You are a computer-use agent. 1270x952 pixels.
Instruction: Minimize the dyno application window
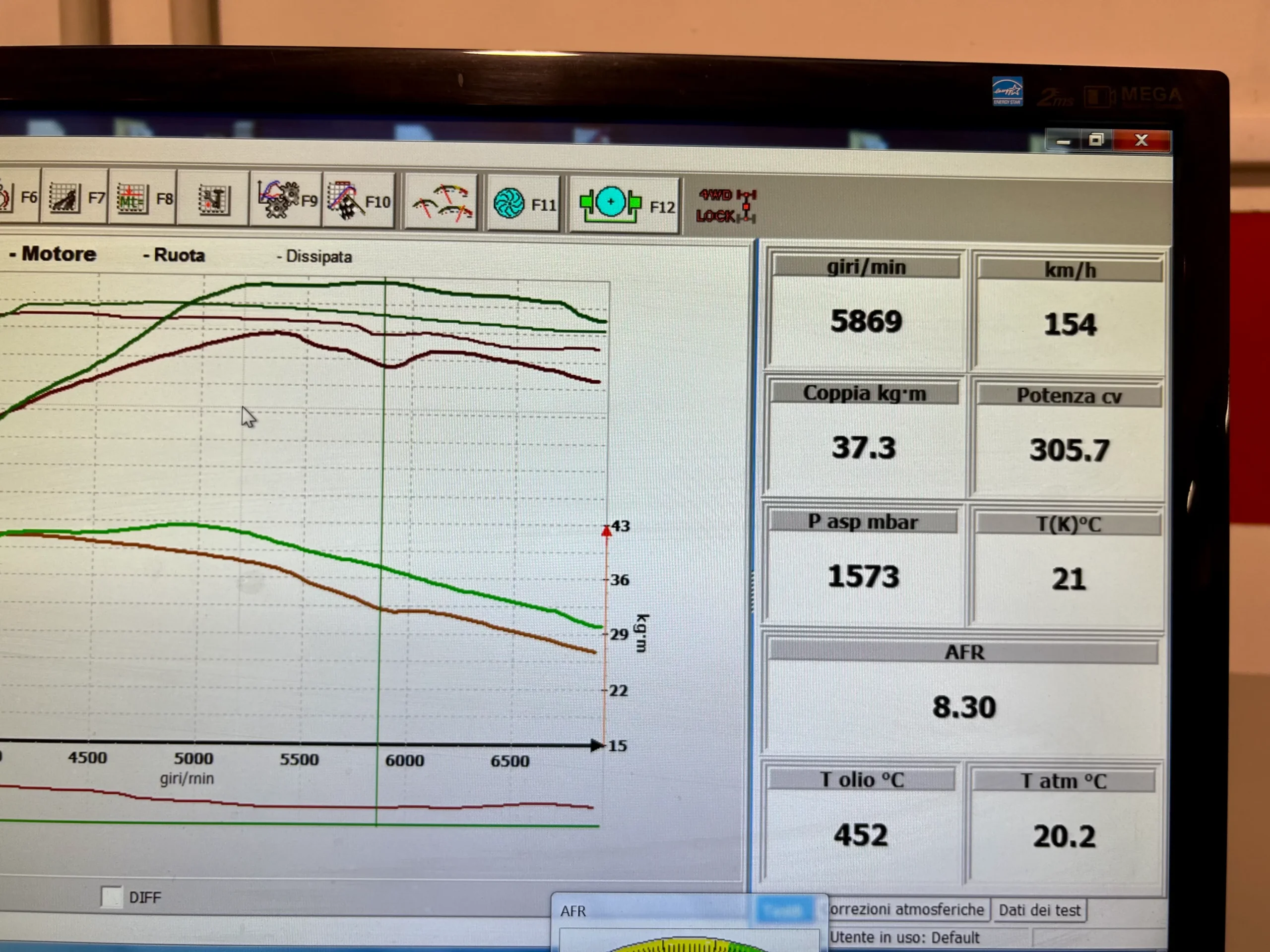[1063, 141]
